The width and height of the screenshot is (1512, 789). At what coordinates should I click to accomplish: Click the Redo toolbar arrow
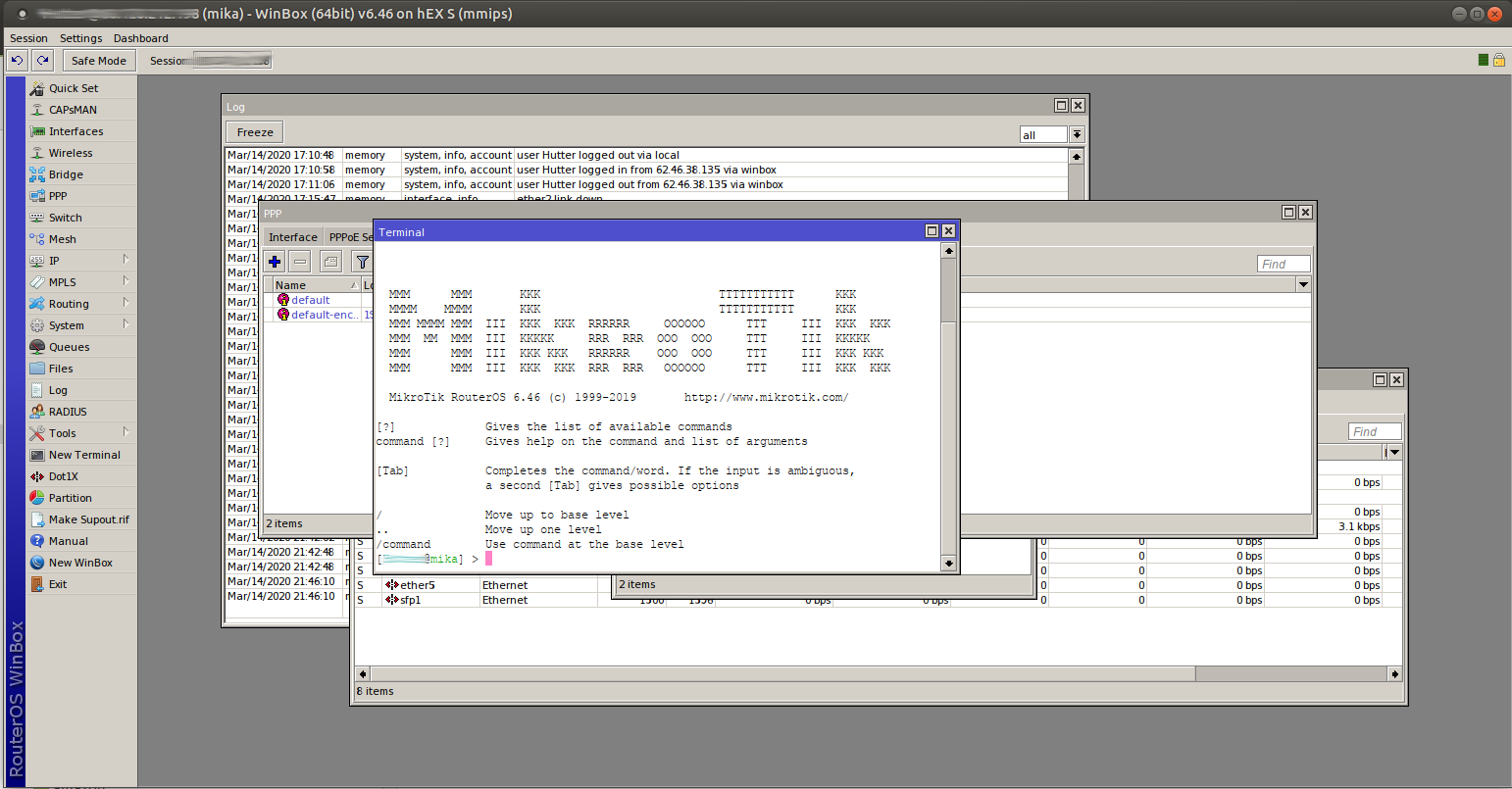(x=42, y=60)
